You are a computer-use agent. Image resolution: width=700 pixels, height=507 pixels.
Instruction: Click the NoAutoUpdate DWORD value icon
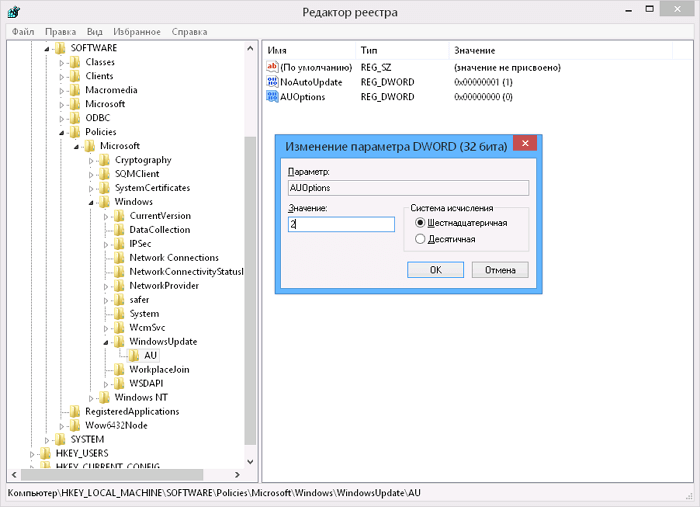pos(272,82)
